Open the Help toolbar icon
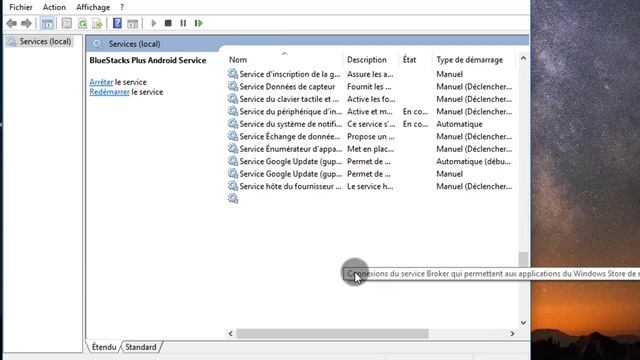 pyautogui.click(x=117, y=23)
